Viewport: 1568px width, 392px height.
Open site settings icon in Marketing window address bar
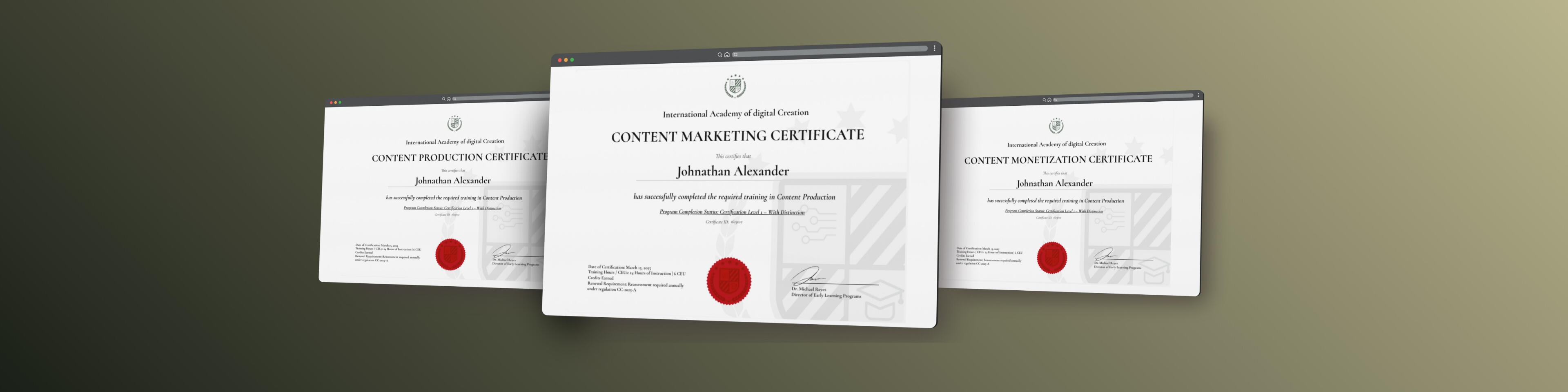tap(735, 54)
